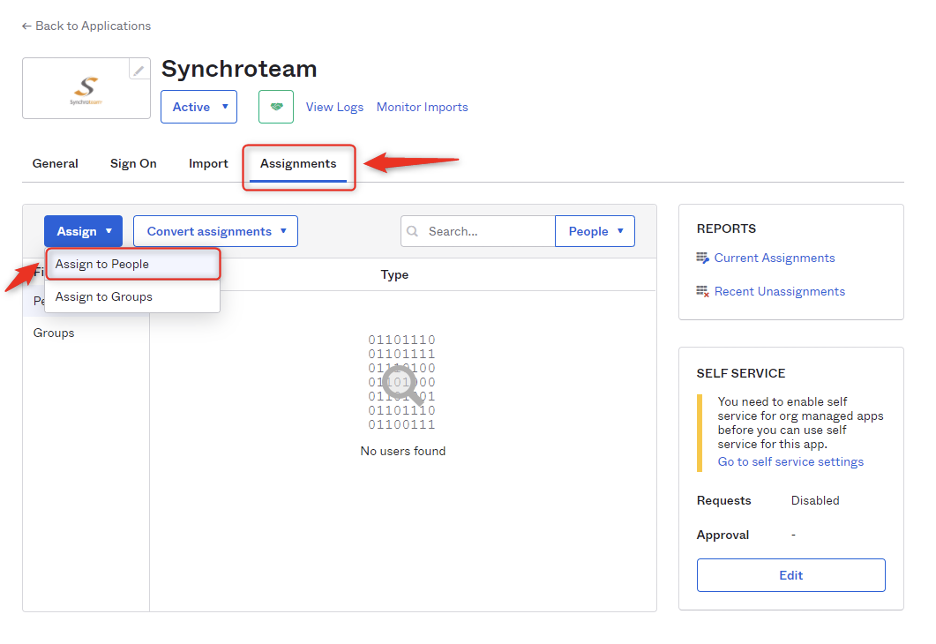Open the Monitor Imports link
936x644 pixels.
pos(422,107)
